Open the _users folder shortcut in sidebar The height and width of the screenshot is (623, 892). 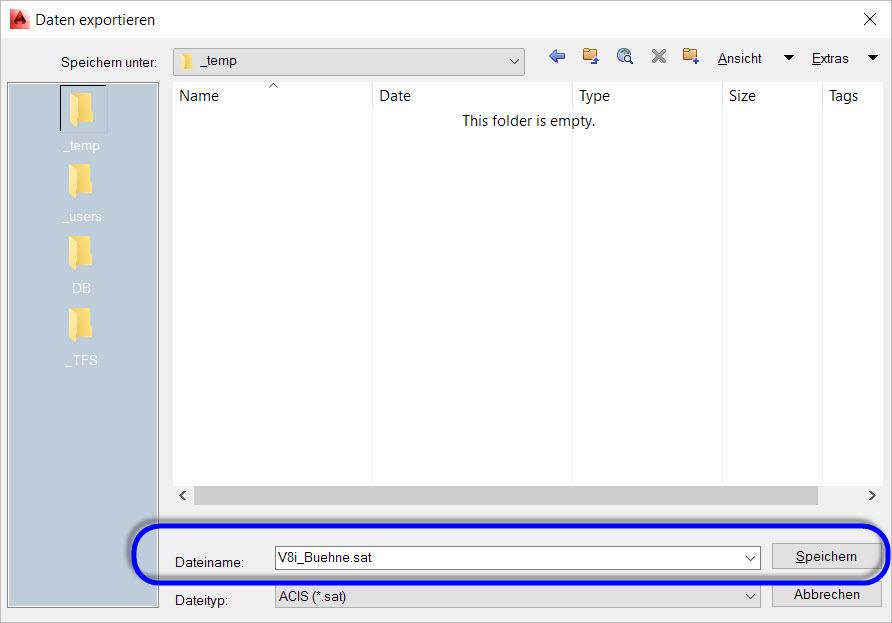coord(82,192)
